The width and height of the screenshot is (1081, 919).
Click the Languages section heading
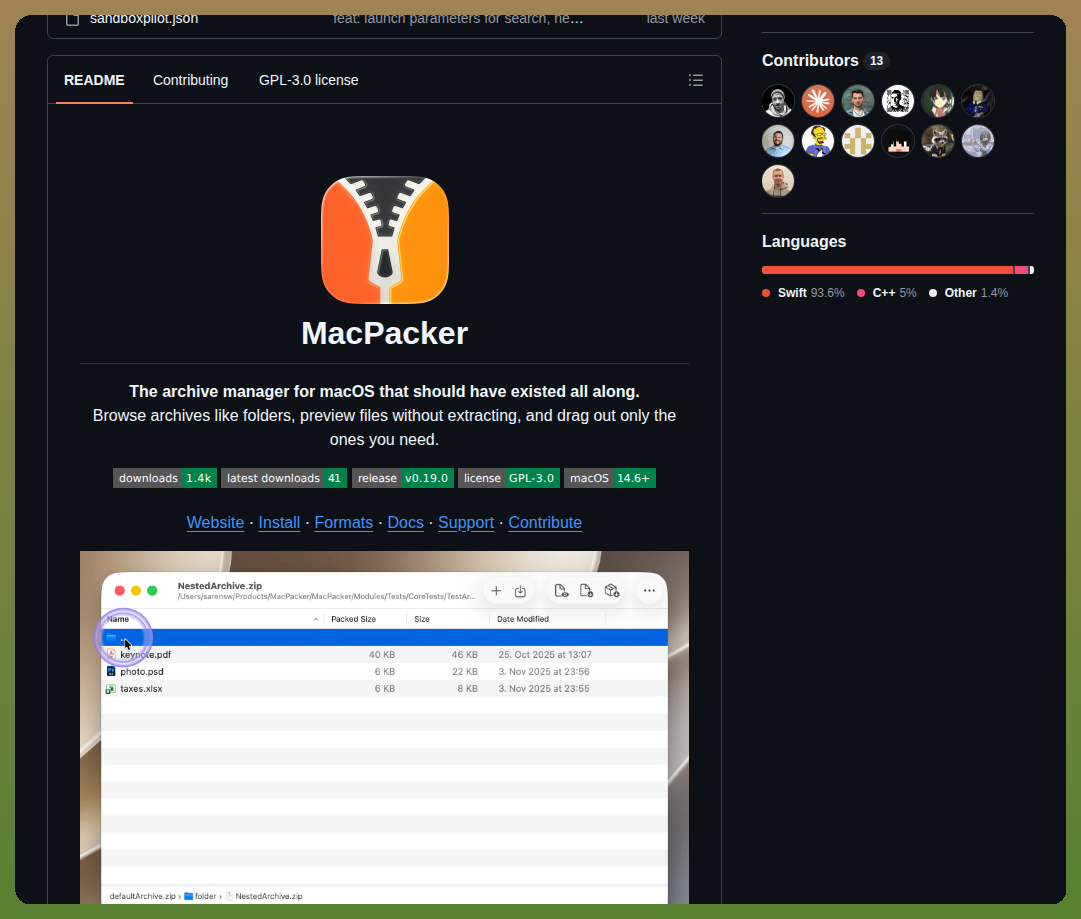[804, 241]
